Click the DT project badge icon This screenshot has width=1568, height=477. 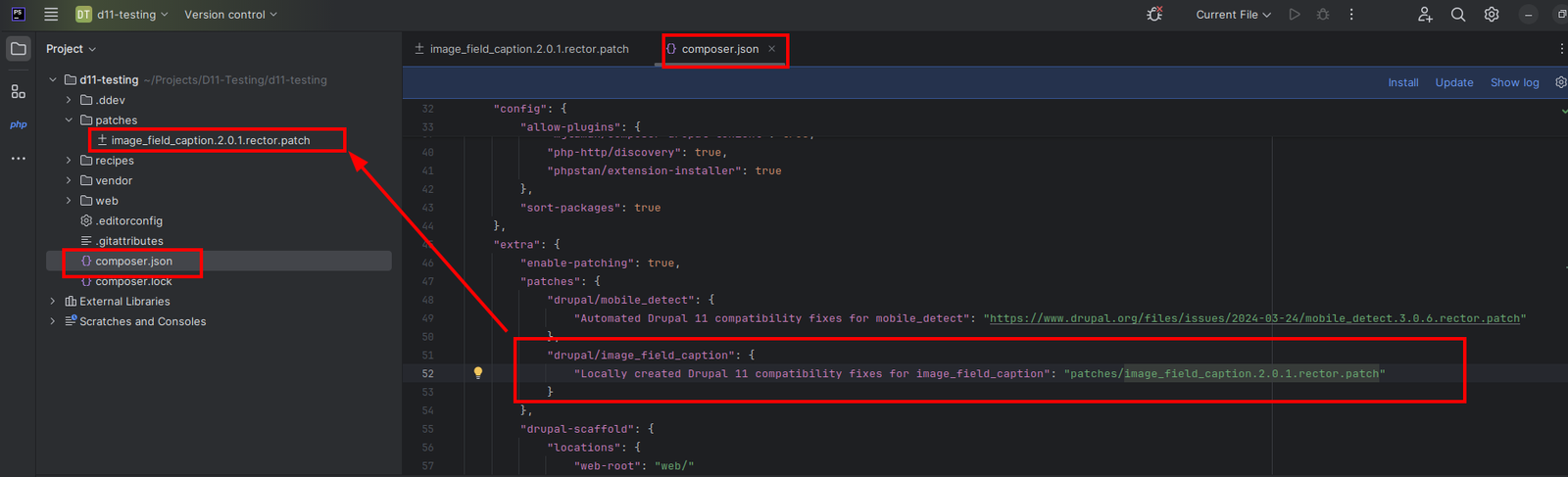coord(83,15)
